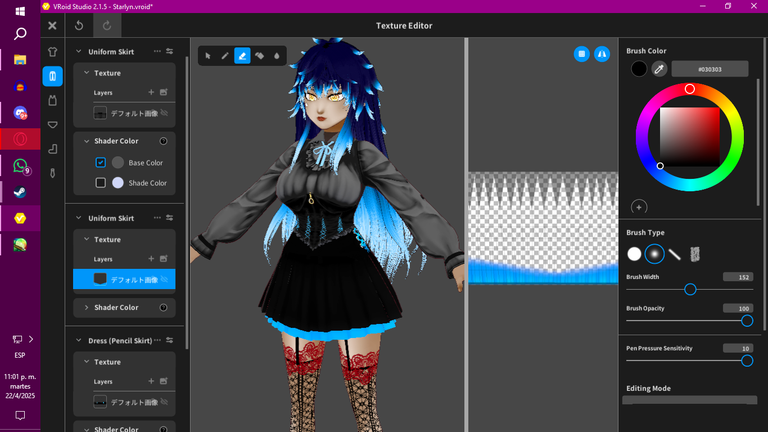The height and width of the screenshot is (432, 768).
Task: Click inside the saturation square of color wheel
Action: click(x=690, y=137)
